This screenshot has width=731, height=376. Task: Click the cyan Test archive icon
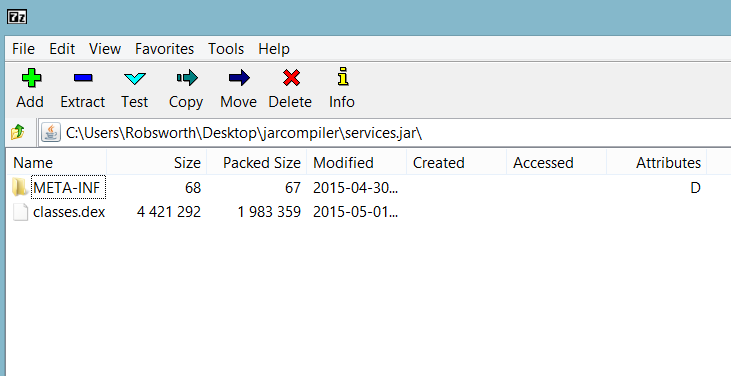coord(135,78)
